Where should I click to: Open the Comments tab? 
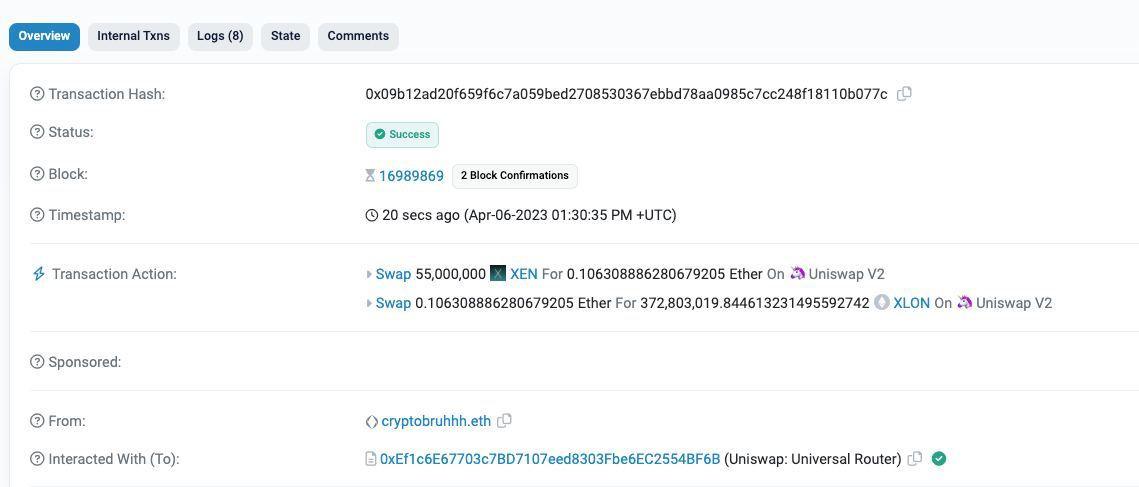[x=358, y=36]
